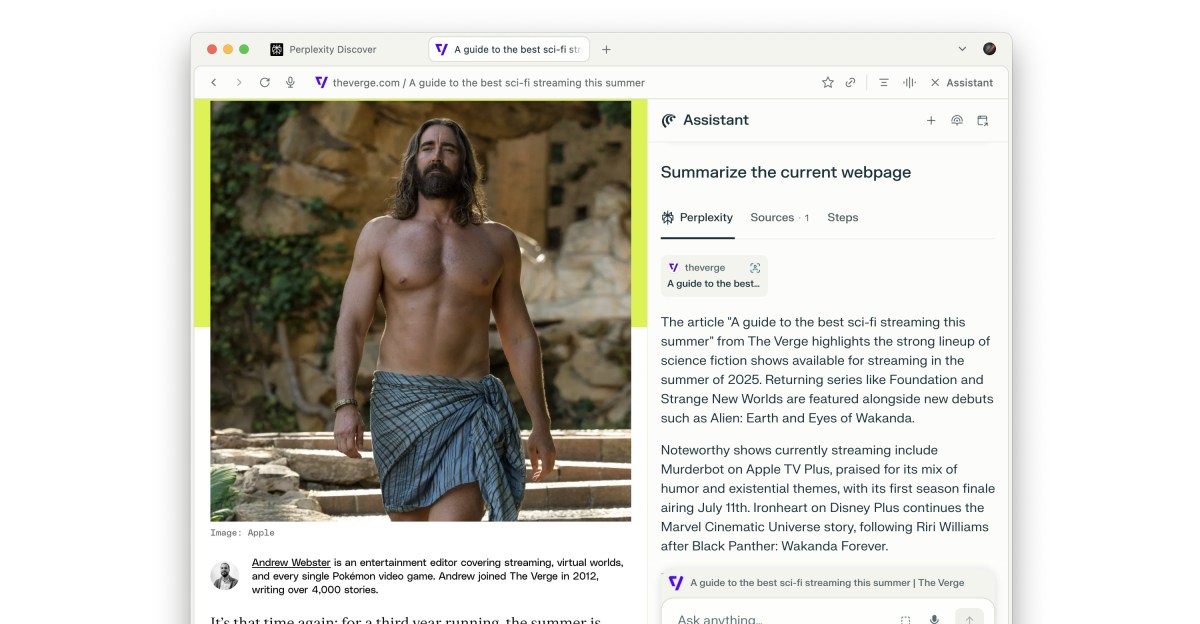This screenshot has width=1200, height=624.
Task: Toggle voice dictation in the Ask anything box
Action: tap(934, 619)
